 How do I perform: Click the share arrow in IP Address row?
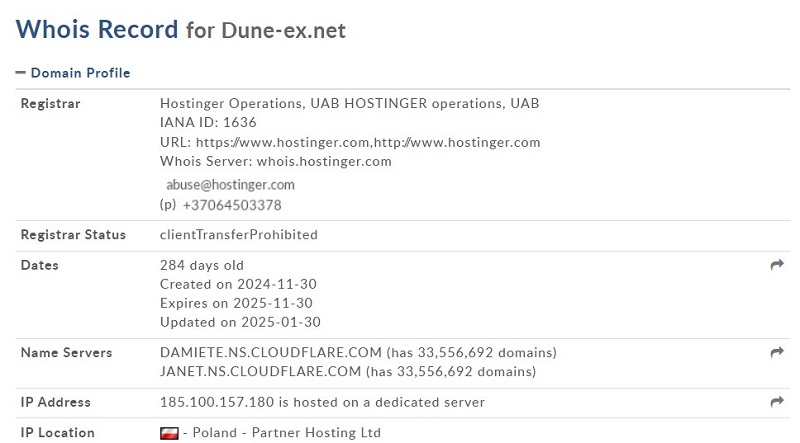[777, 402]
